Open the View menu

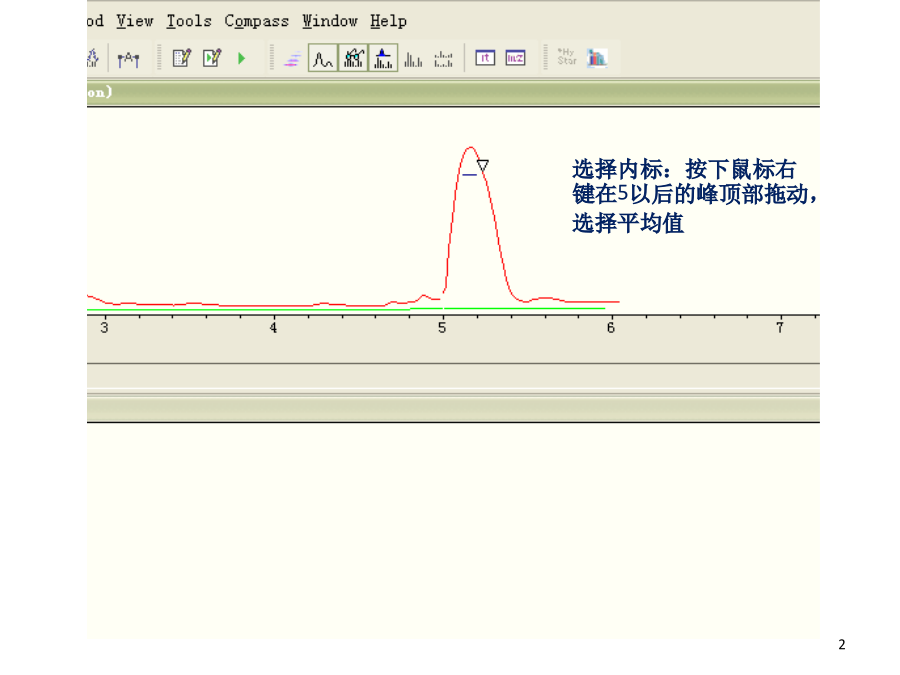tap(135, 21)
